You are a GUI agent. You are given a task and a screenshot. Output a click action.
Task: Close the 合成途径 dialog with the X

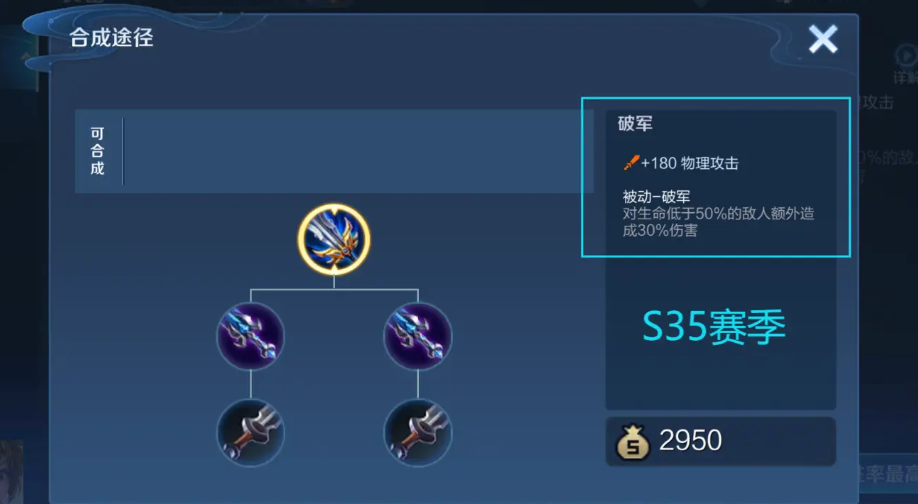pos(823,40)
